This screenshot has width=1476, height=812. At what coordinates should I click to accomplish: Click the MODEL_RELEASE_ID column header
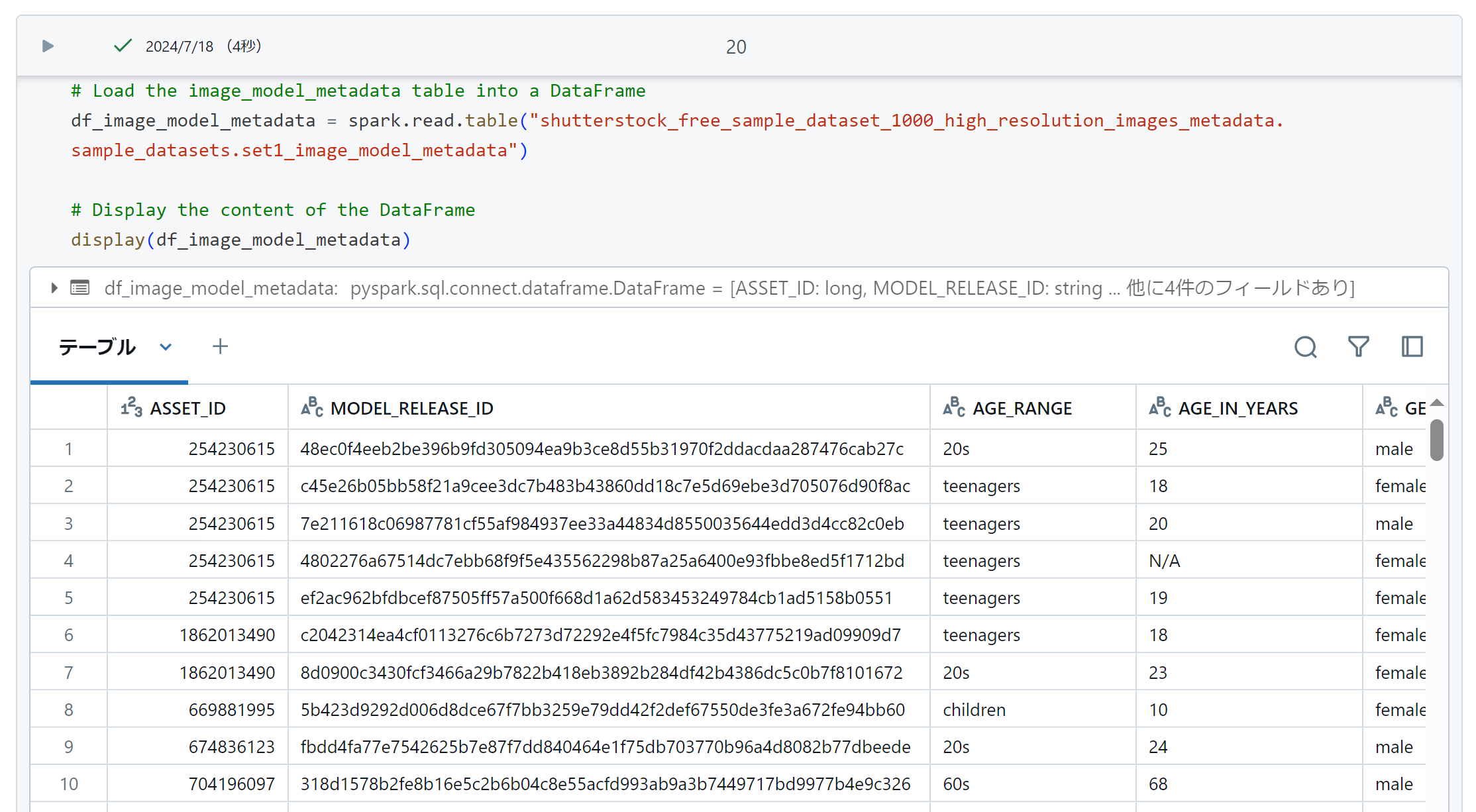(x=411, y=408)
